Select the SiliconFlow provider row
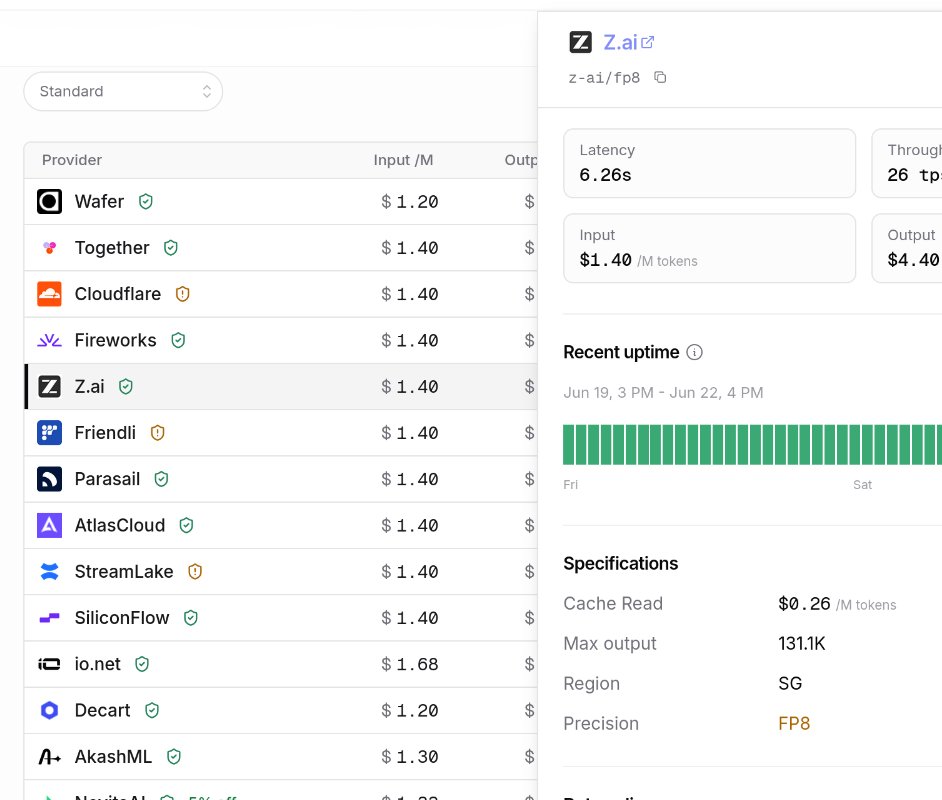The width and height of the screenshot is (942, 800). (281, 617)
